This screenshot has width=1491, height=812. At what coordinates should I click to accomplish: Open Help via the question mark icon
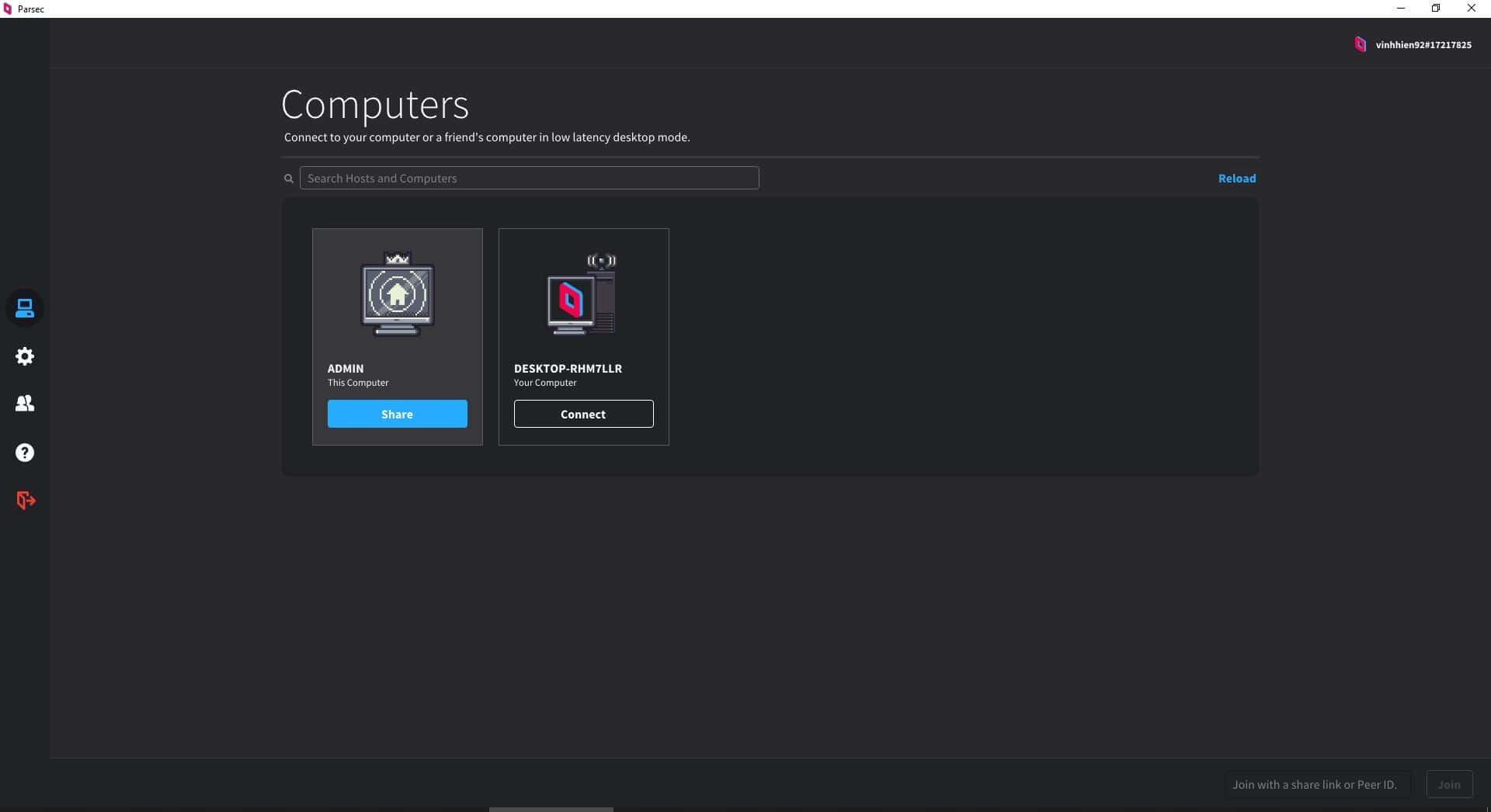(x=25, y=453)
